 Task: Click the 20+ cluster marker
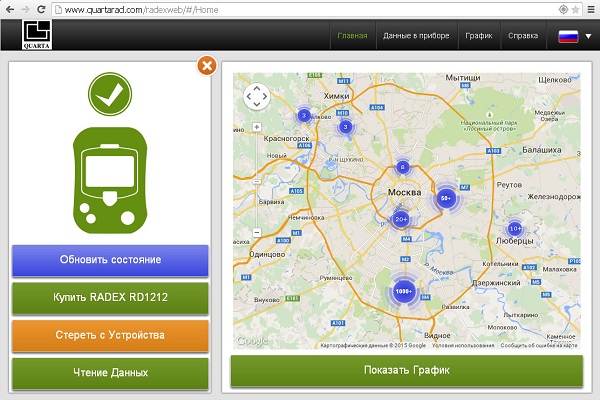(x=402, y=219)
